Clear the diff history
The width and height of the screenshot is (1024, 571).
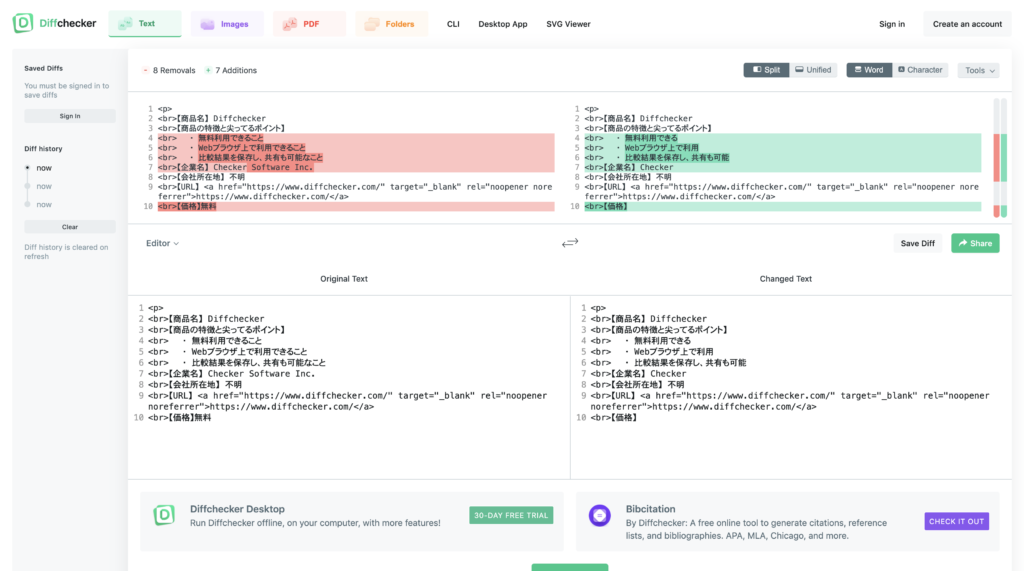pyautogui.click(x=70, y=227)
